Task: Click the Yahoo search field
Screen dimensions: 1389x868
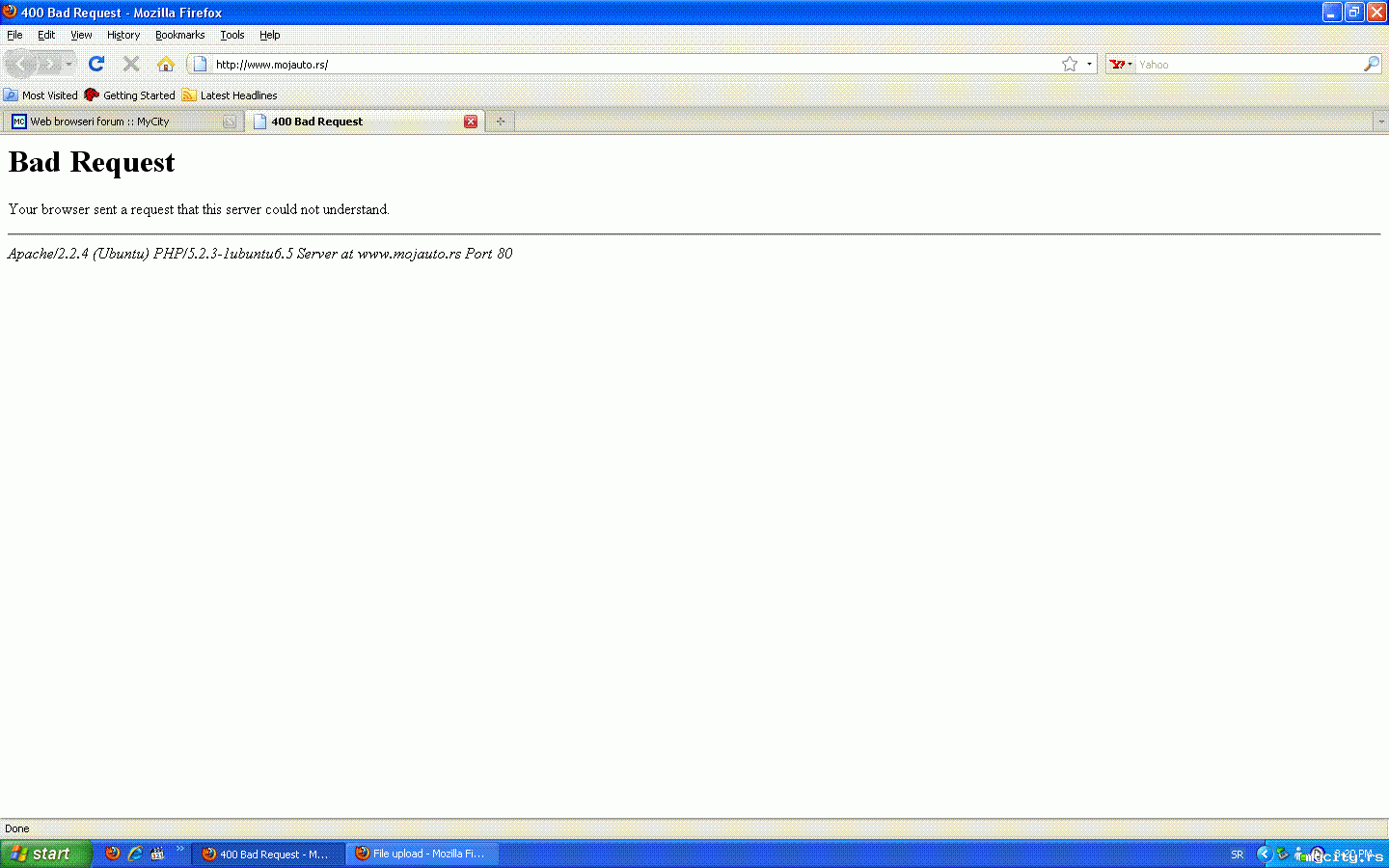Action: (x=1249, y=65)
